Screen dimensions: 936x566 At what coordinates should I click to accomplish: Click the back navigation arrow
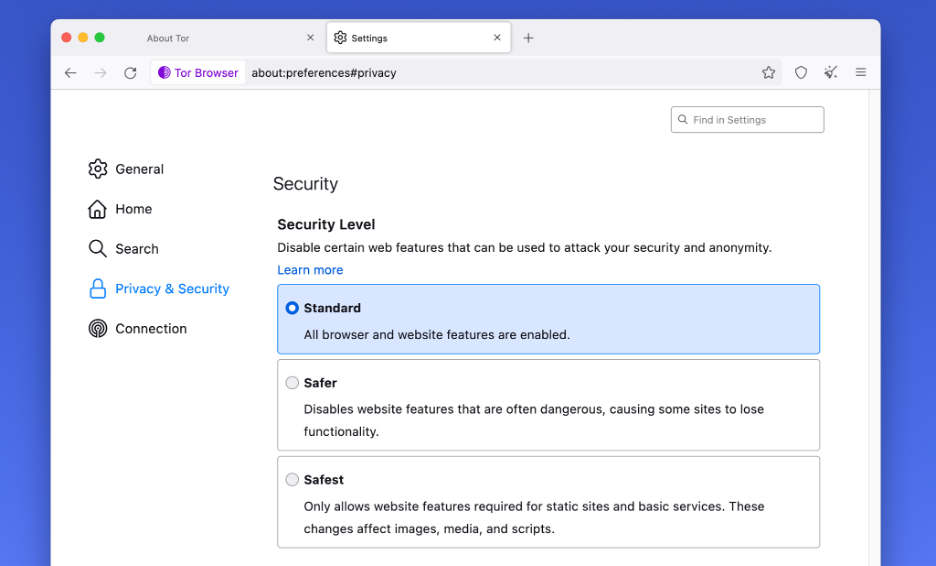point(70,73)
